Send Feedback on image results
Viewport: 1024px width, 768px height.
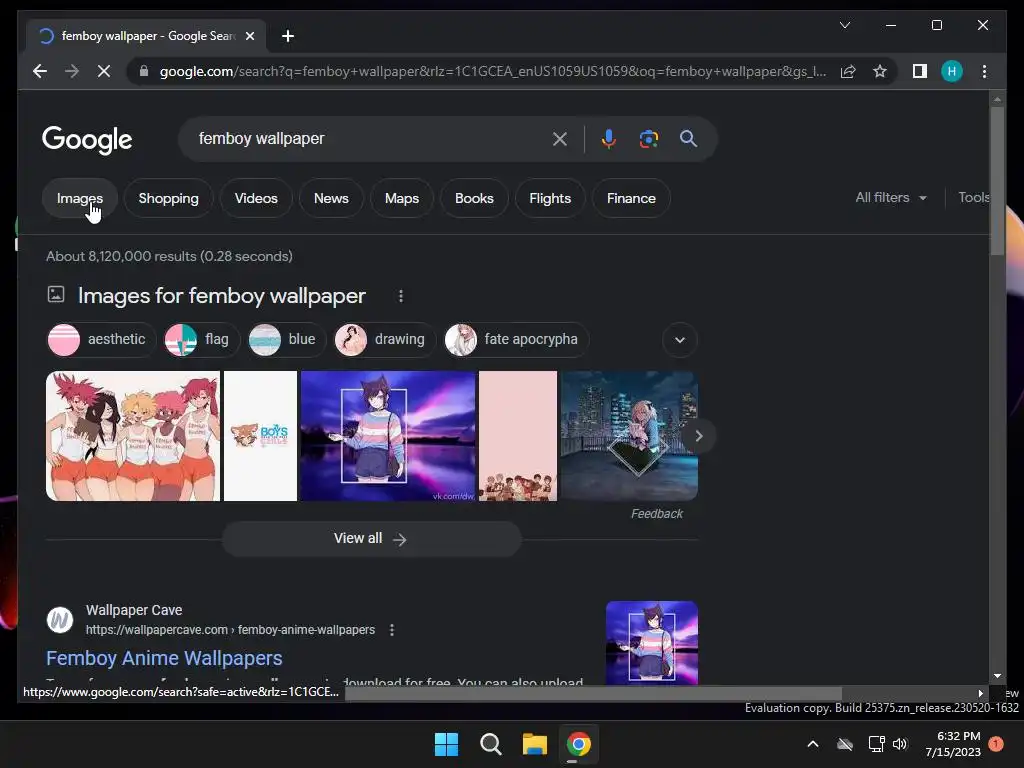tap(656, 514)
